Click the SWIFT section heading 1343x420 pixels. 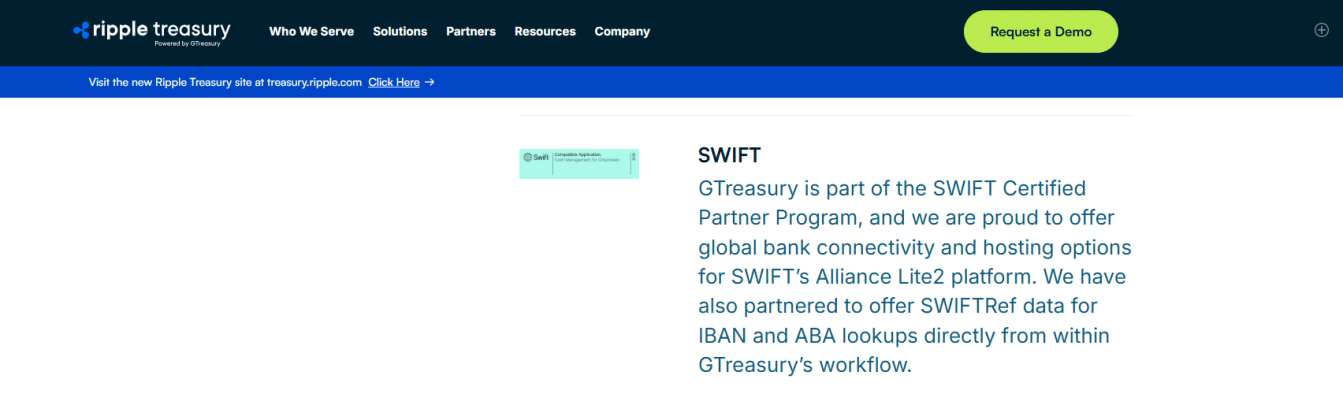pos(729,155)
